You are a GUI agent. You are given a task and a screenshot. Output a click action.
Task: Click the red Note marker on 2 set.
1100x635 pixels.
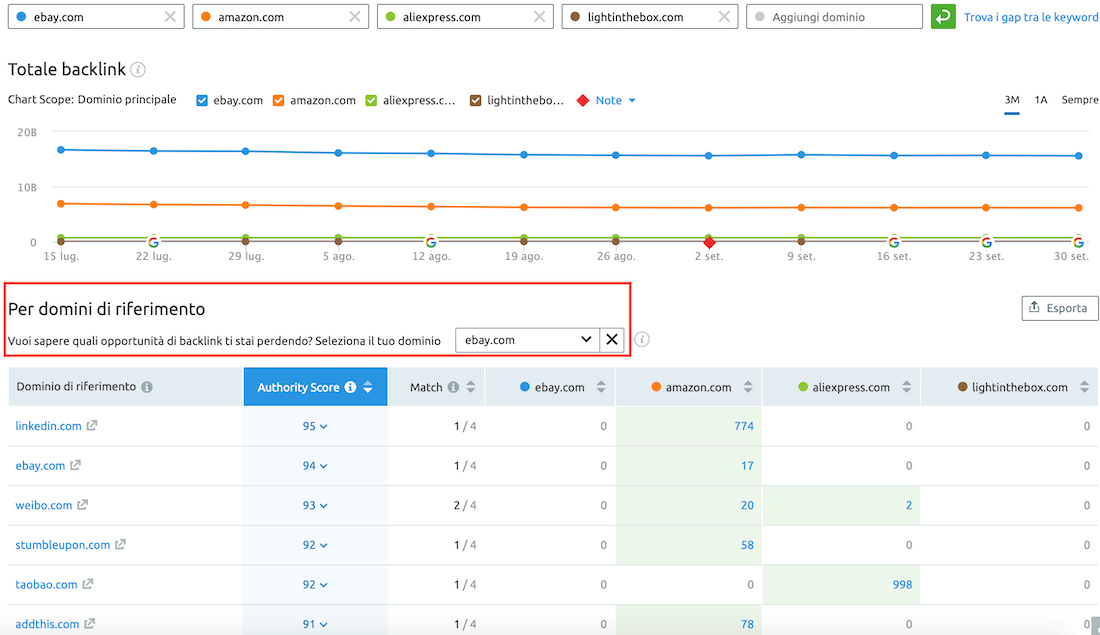coord(709,241)
